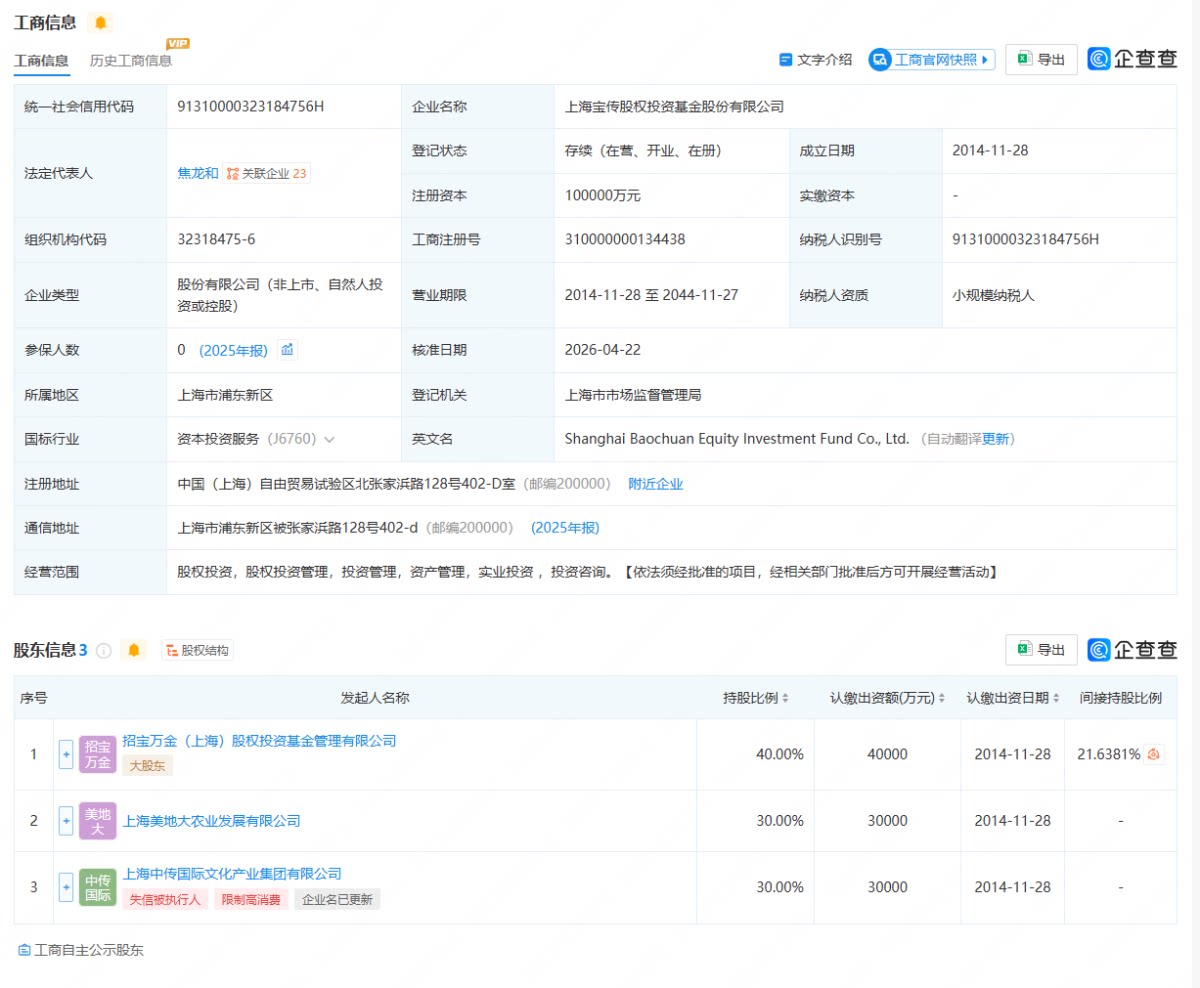Click 工商自主公示股东 at the bottom
The image size is (1200, 988).
tap(81, 950)
